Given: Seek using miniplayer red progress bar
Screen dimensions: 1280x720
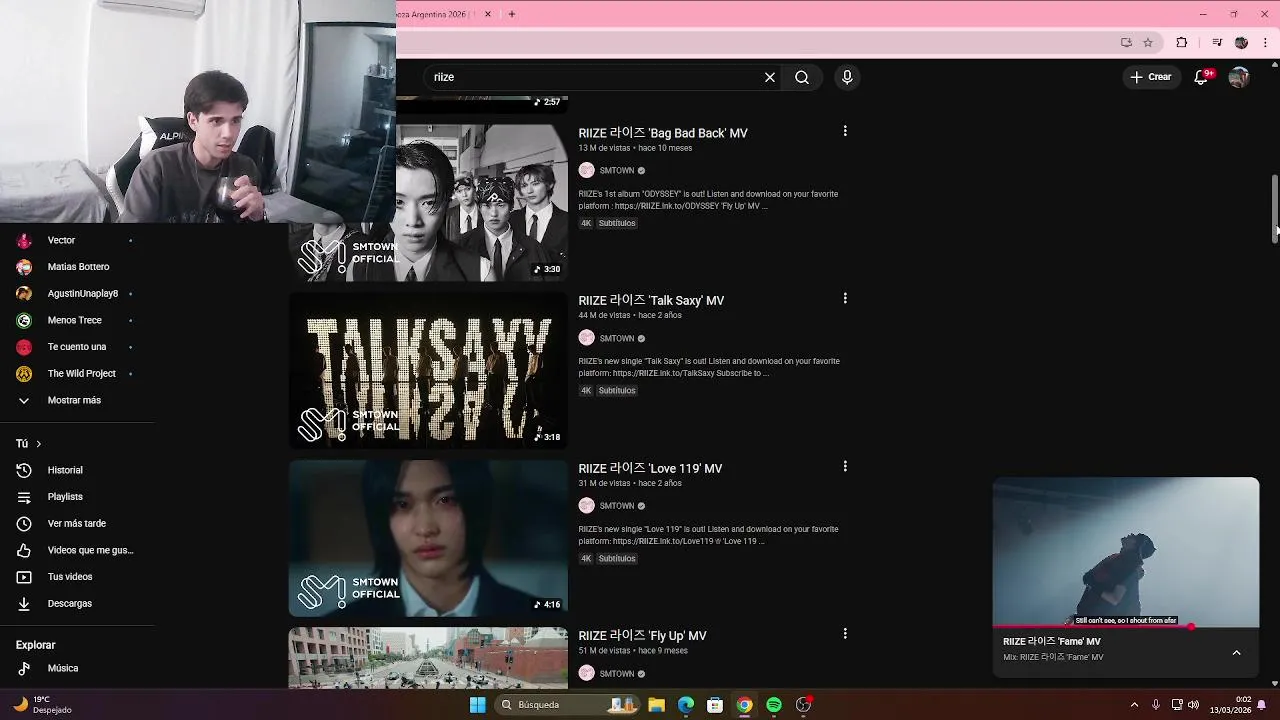Looking at the screenshot, I should pos(1126,627).
